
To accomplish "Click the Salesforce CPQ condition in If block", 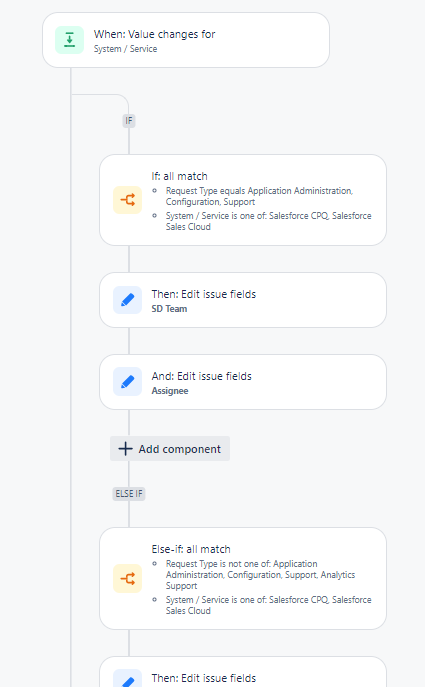I will click(268, 221).
